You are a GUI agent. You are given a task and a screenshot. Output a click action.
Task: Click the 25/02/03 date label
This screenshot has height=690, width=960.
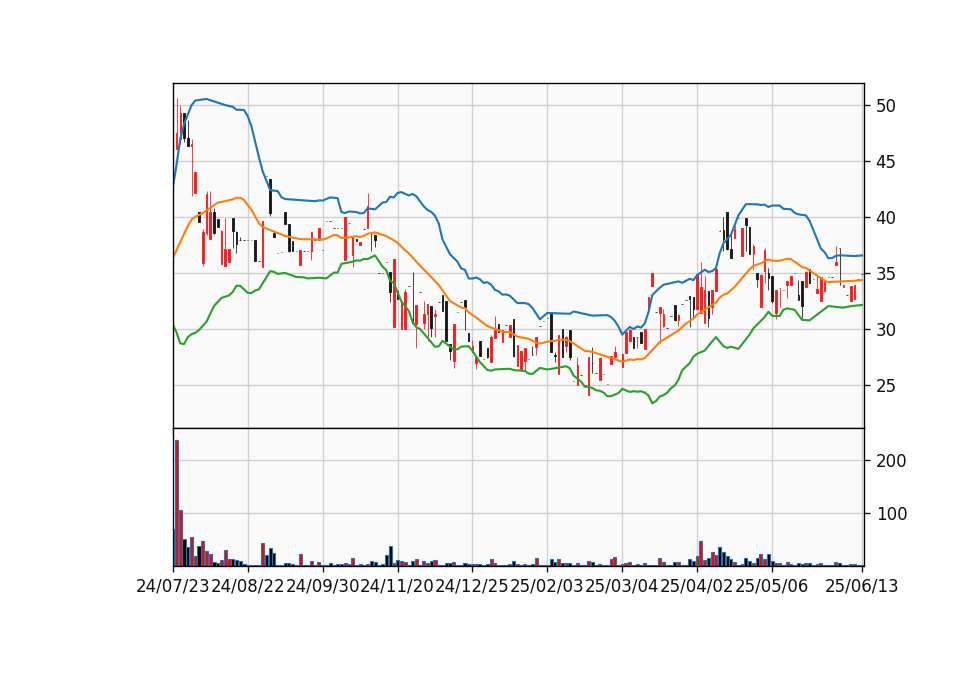547,586
